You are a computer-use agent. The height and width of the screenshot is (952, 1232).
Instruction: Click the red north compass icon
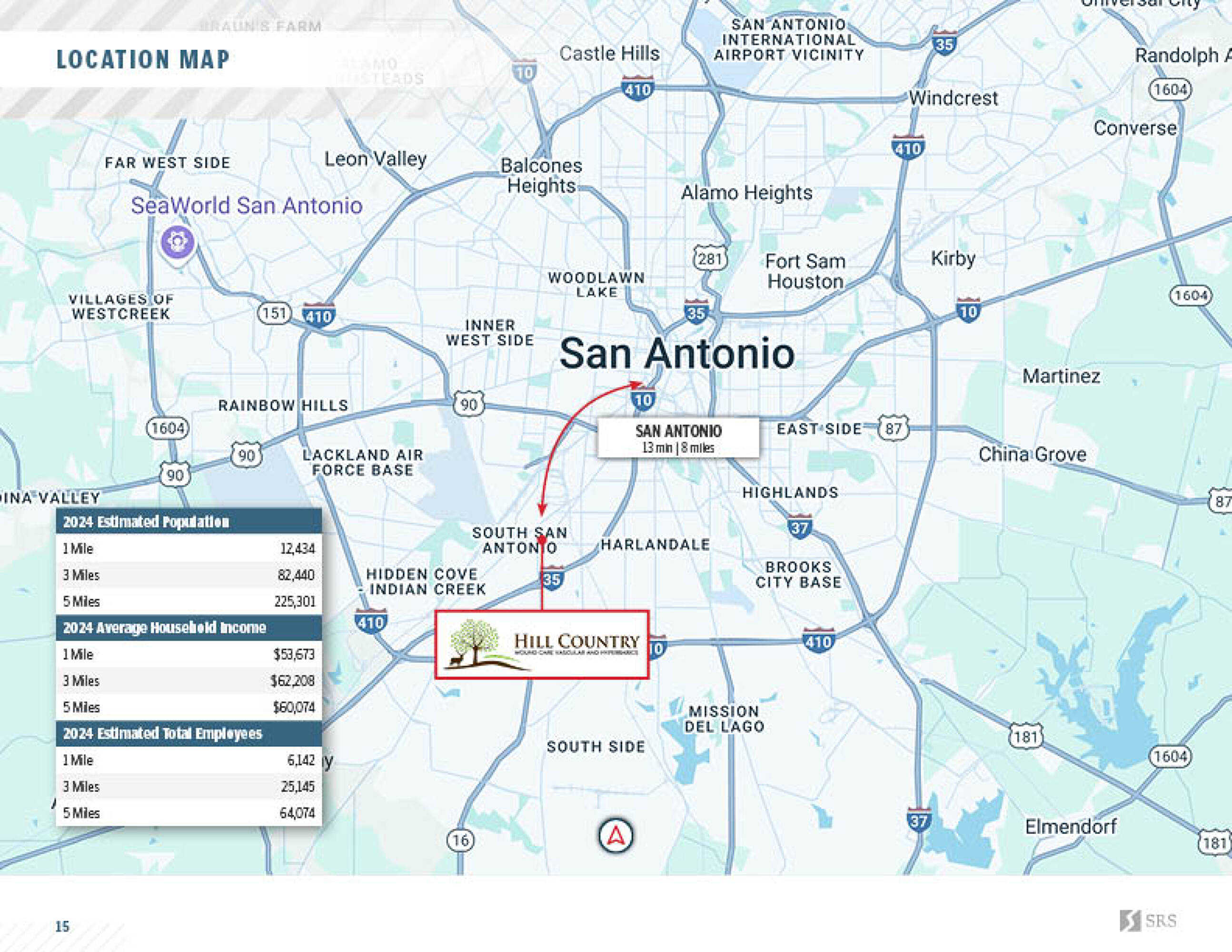[x=616, y=835]
